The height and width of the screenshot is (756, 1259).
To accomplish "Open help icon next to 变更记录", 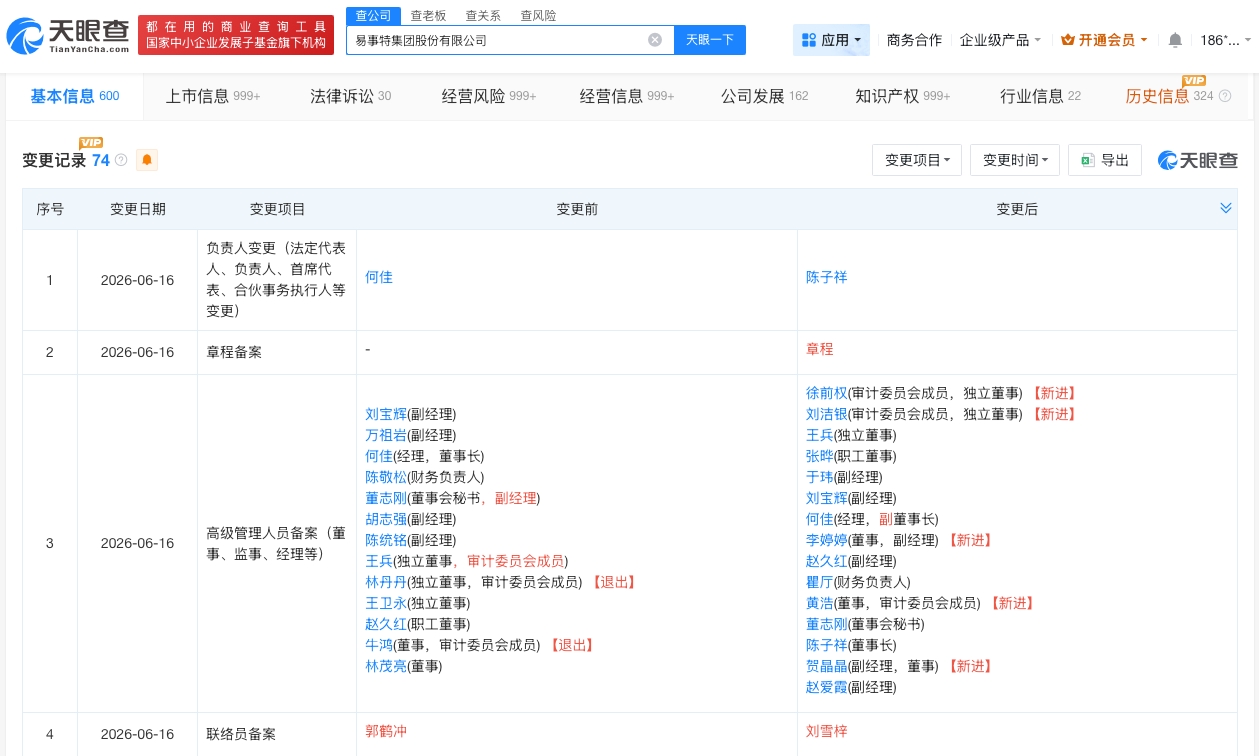I will 121,160.
